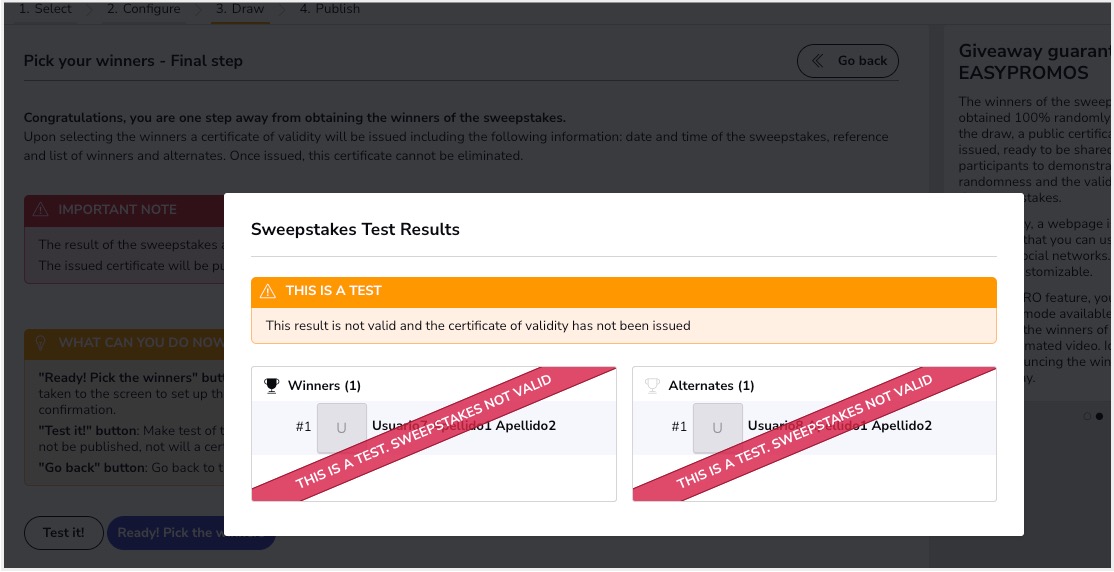Click the Test it! button
The width and height of the screenshot is (1114, 572).
pyautogui.click(x=64, y=533)
